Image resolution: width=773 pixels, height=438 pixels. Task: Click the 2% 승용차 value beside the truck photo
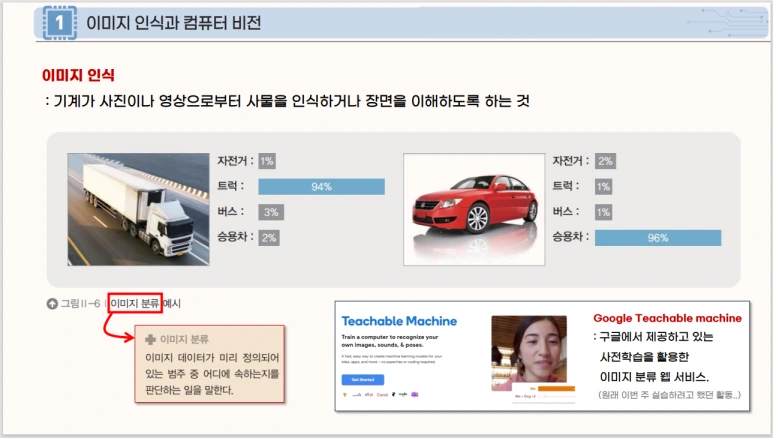269,238
